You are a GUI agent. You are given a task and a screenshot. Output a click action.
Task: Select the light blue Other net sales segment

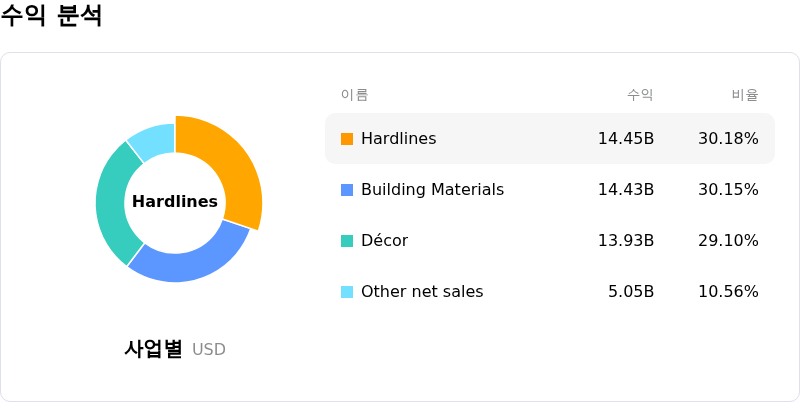point(153,140)
